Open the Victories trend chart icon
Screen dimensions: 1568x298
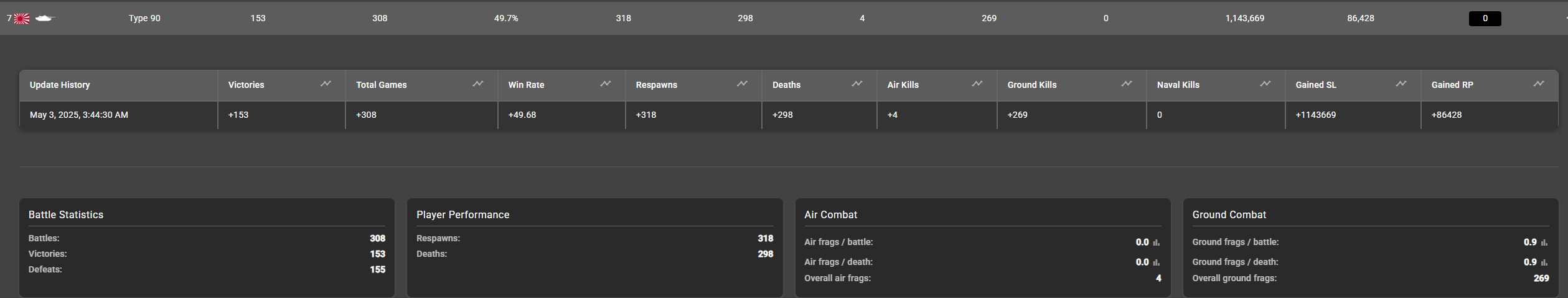click(326, 84)
